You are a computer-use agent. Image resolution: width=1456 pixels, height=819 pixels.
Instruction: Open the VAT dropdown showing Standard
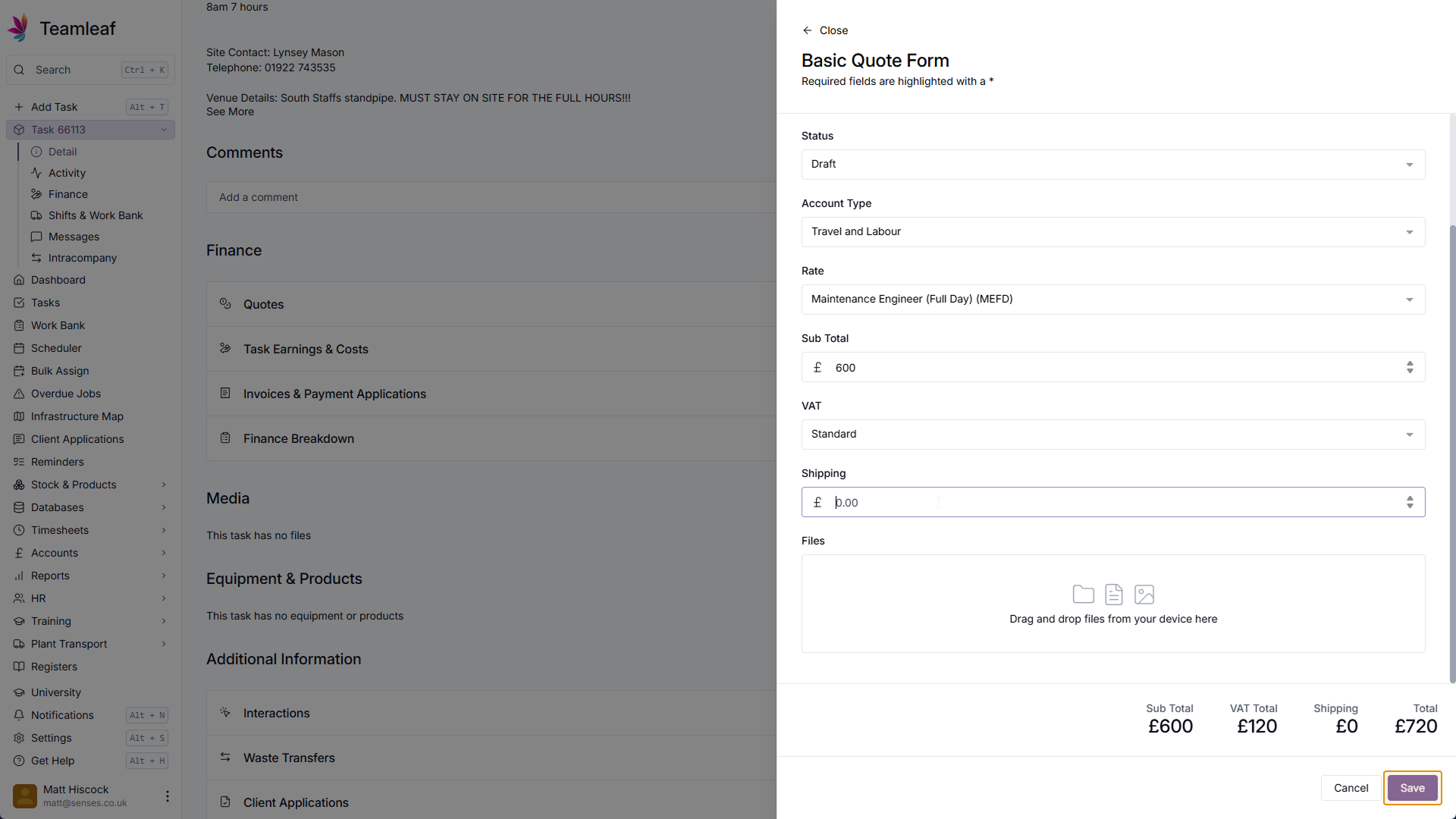1112,435
